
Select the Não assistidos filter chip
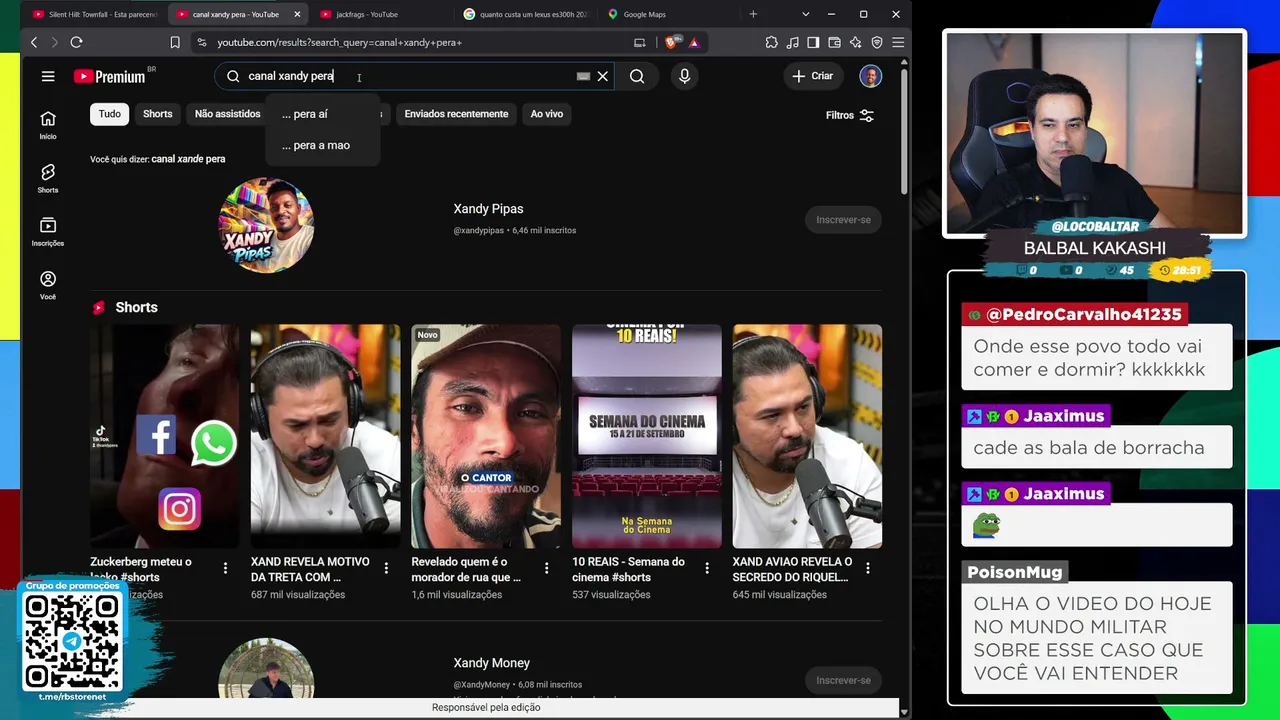(x=227, y=114)
